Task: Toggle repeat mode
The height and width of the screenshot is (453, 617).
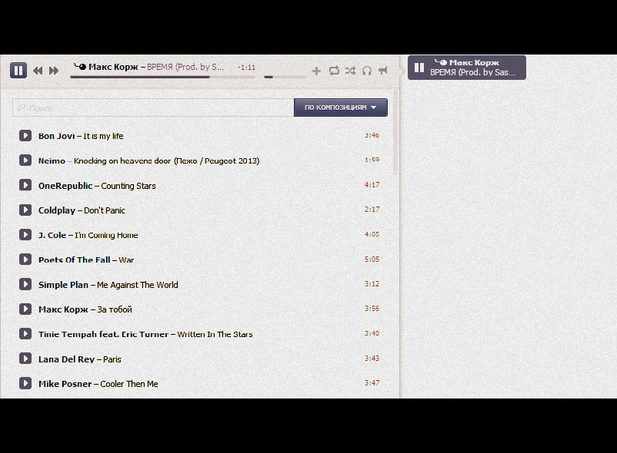Action: [x=334, y=71]
